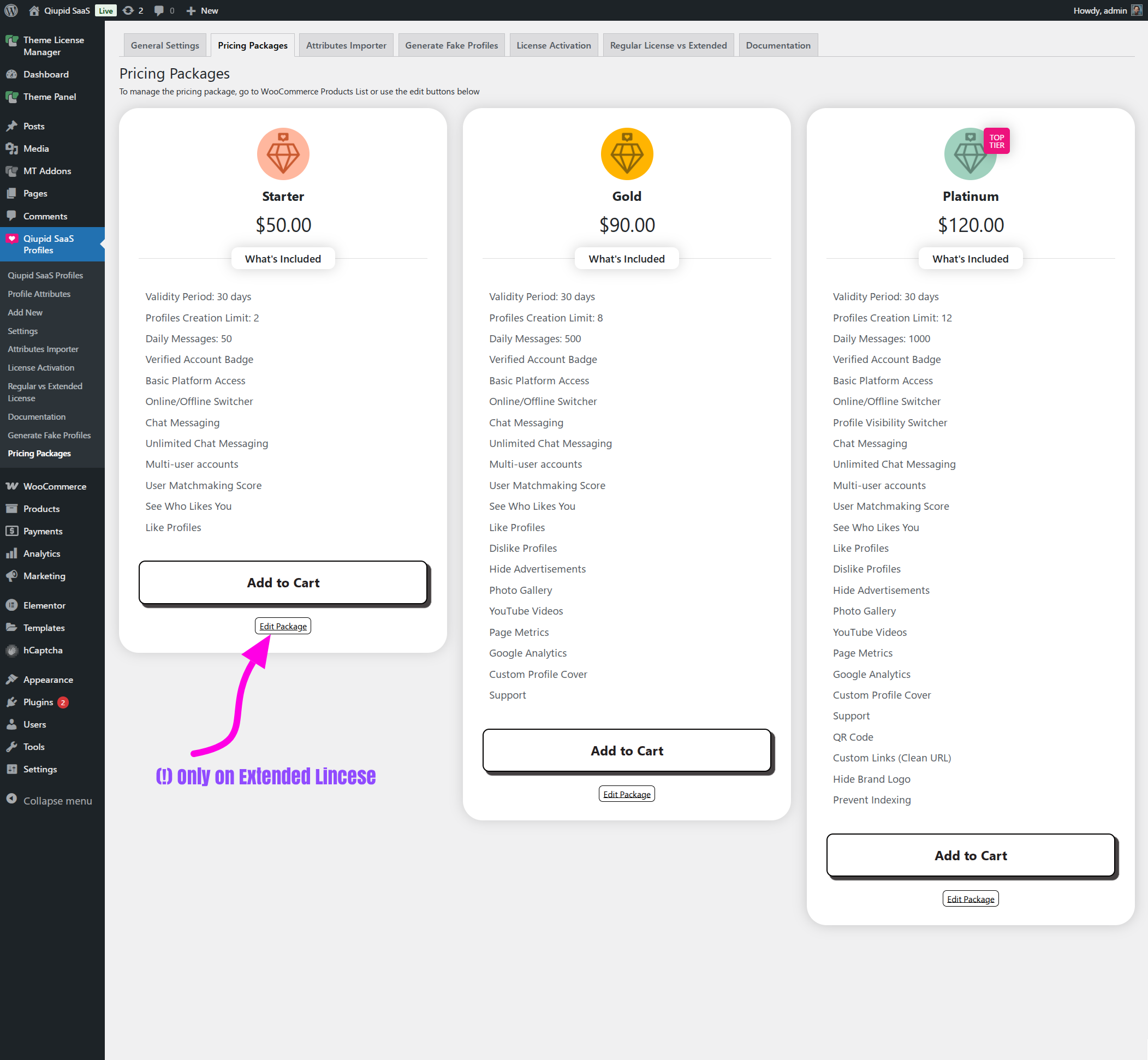Click the admin avatar in top bar
Viewport: 1148px width, 1060px height.
click(x=1136, y=10)
